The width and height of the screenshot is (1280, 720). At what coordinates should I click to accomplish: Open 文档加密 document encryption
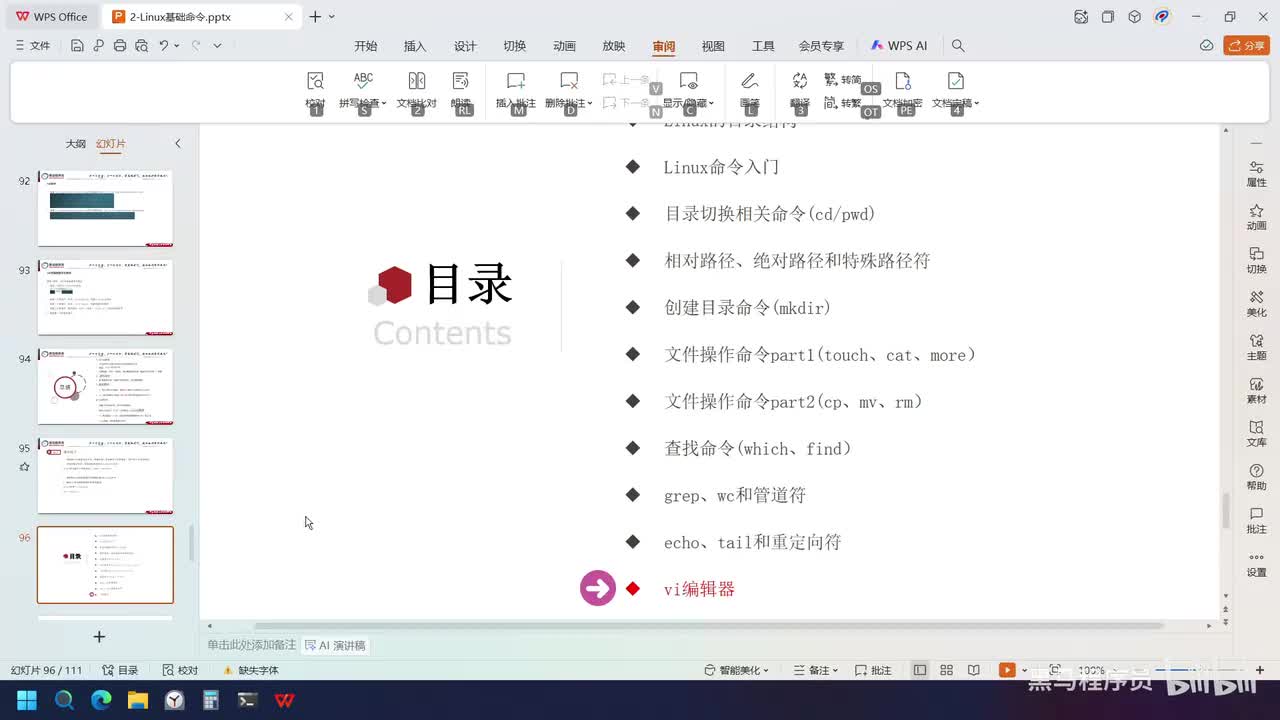[x=903, y=90]
